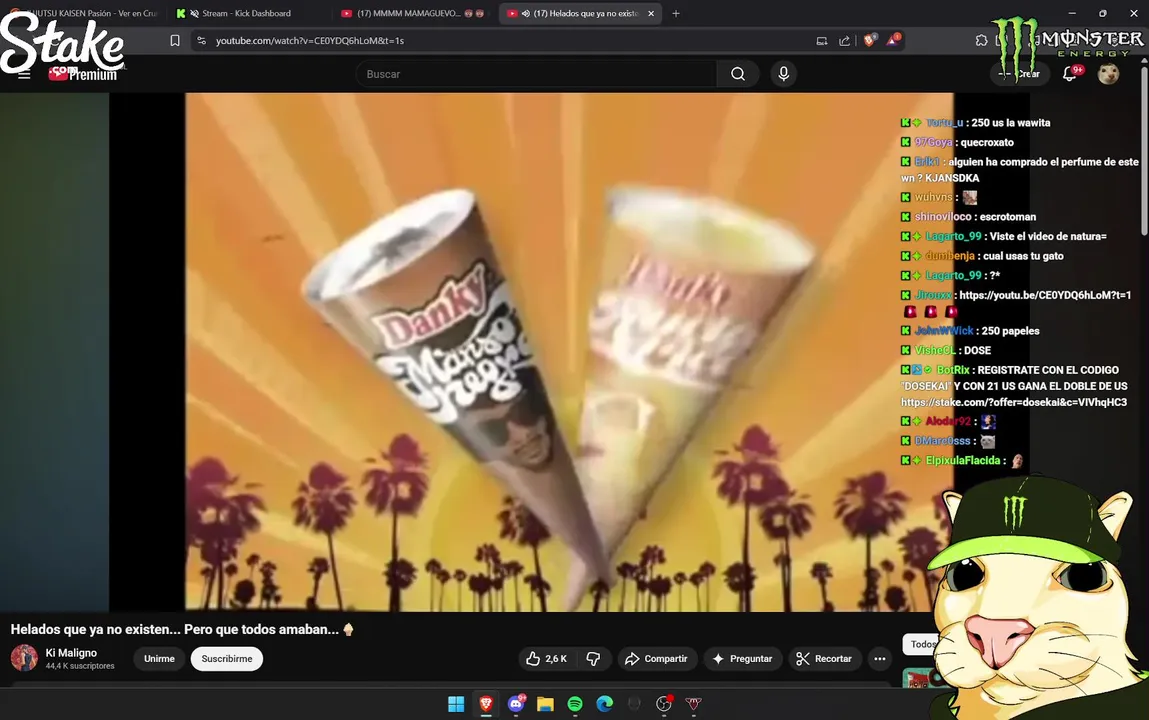This screenshot has width=1149, height=720.
Task: Open a new browser tab
Action: pos(676,13)
